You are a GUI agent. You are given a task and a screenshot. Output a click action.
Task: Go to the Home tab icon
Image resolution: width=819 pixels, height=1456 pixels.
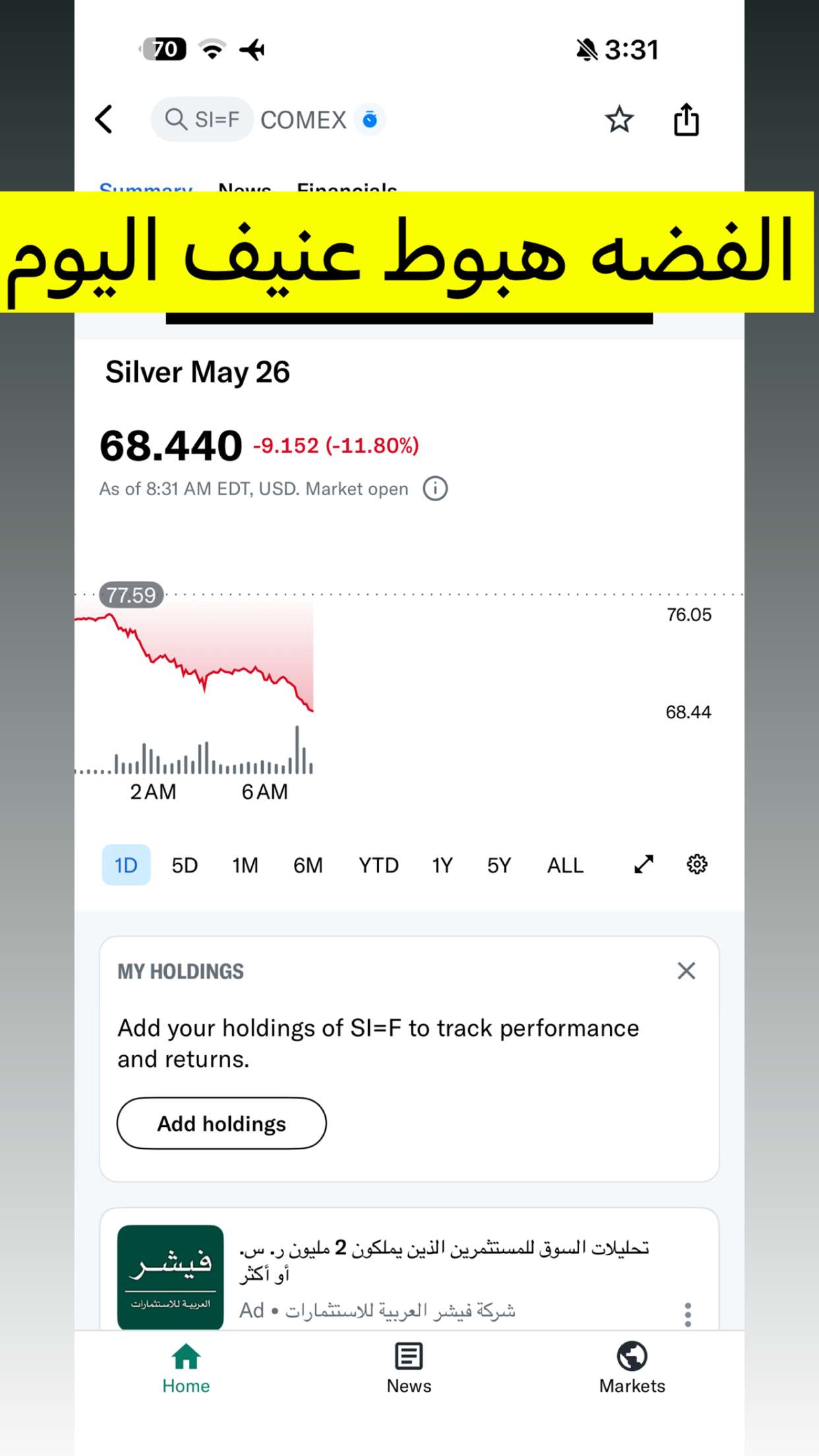pos(186,1356)
